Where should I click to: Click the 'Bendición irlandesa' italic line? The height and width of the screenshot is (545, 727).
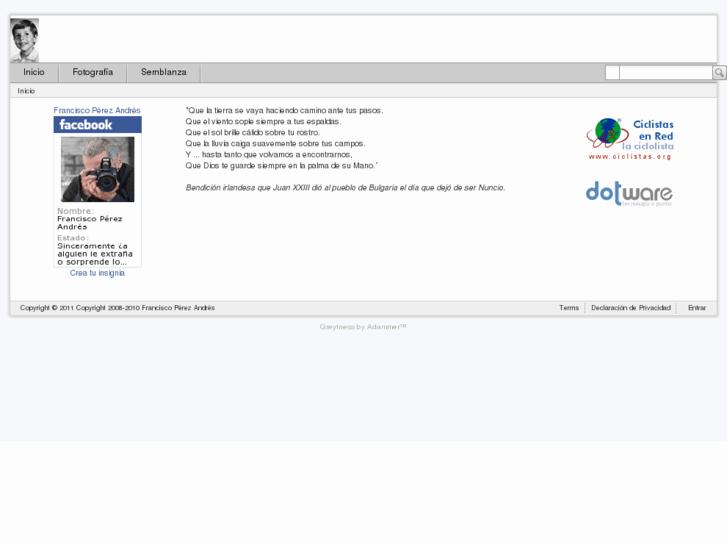coord(345,187)
